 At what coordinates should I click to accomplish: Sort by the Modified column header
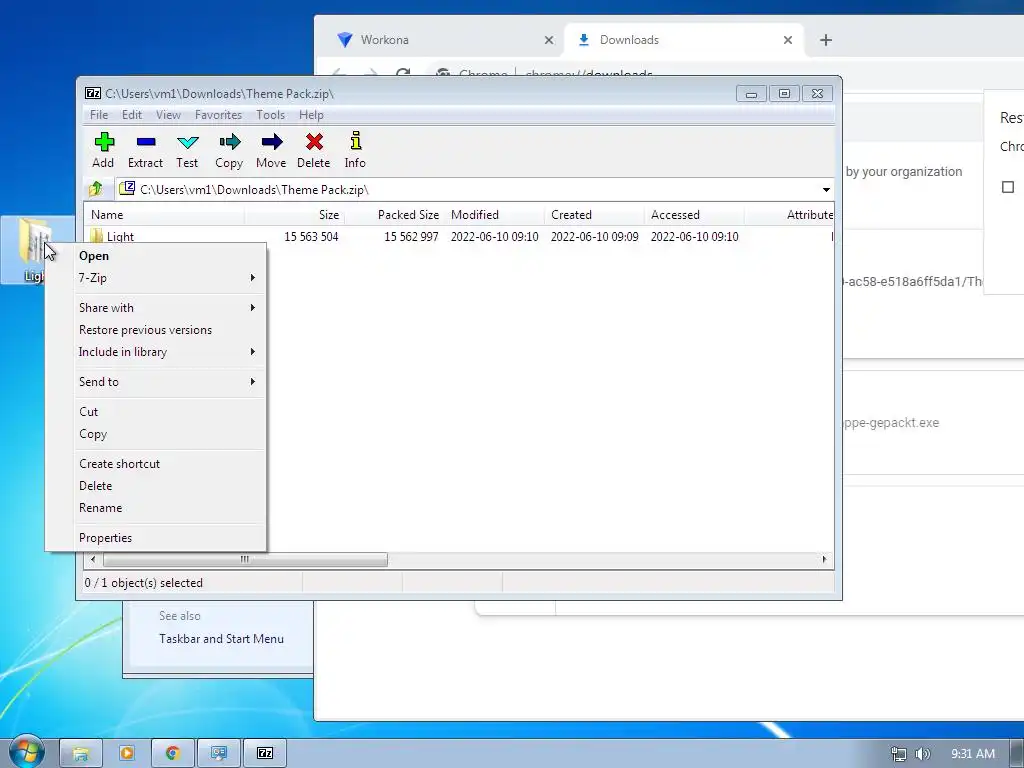pyautogui.click(x=494, y=215)
